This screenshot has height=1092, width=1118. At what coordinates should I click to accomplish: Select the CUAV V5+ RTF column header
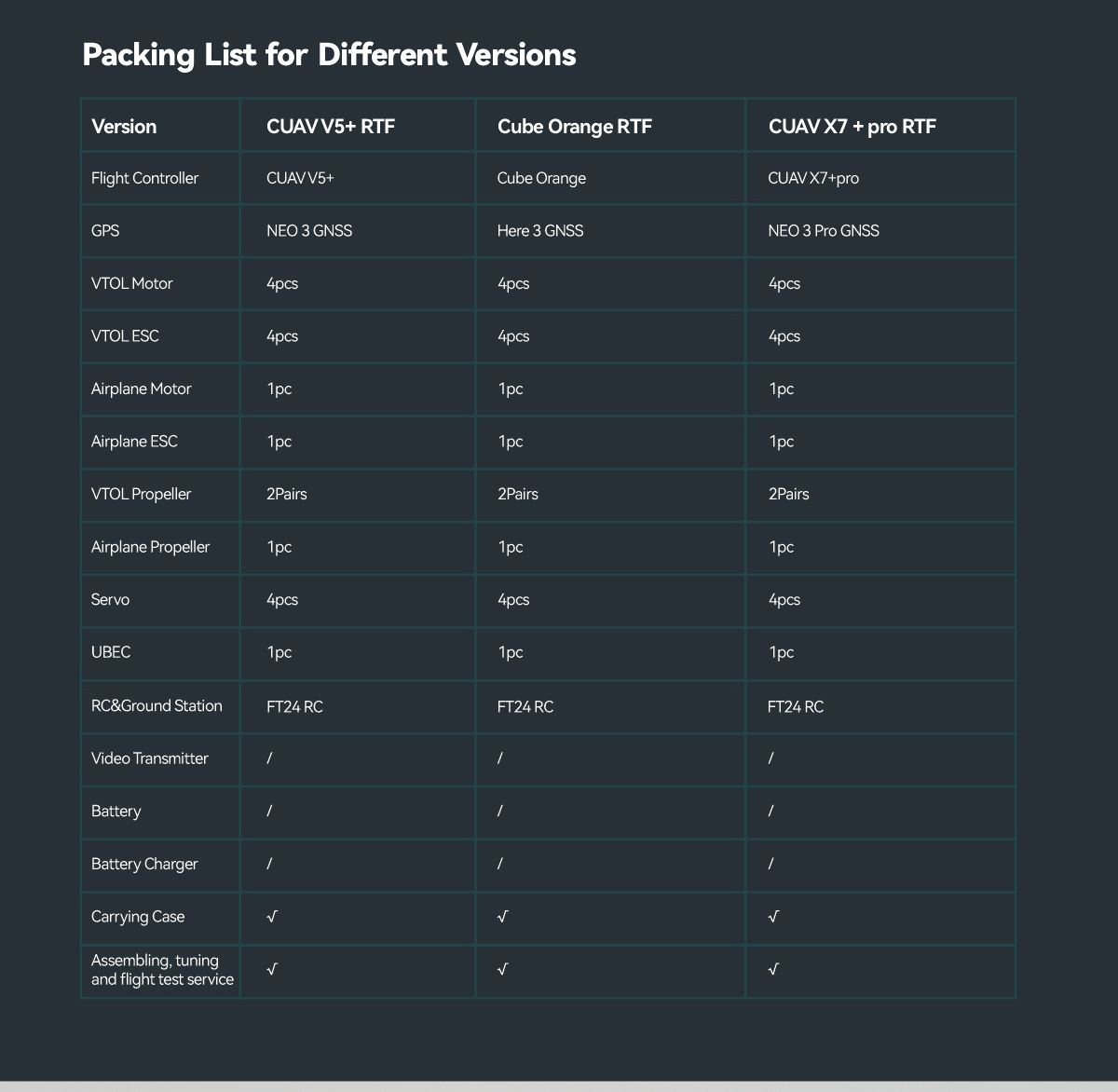click(331, 127)
